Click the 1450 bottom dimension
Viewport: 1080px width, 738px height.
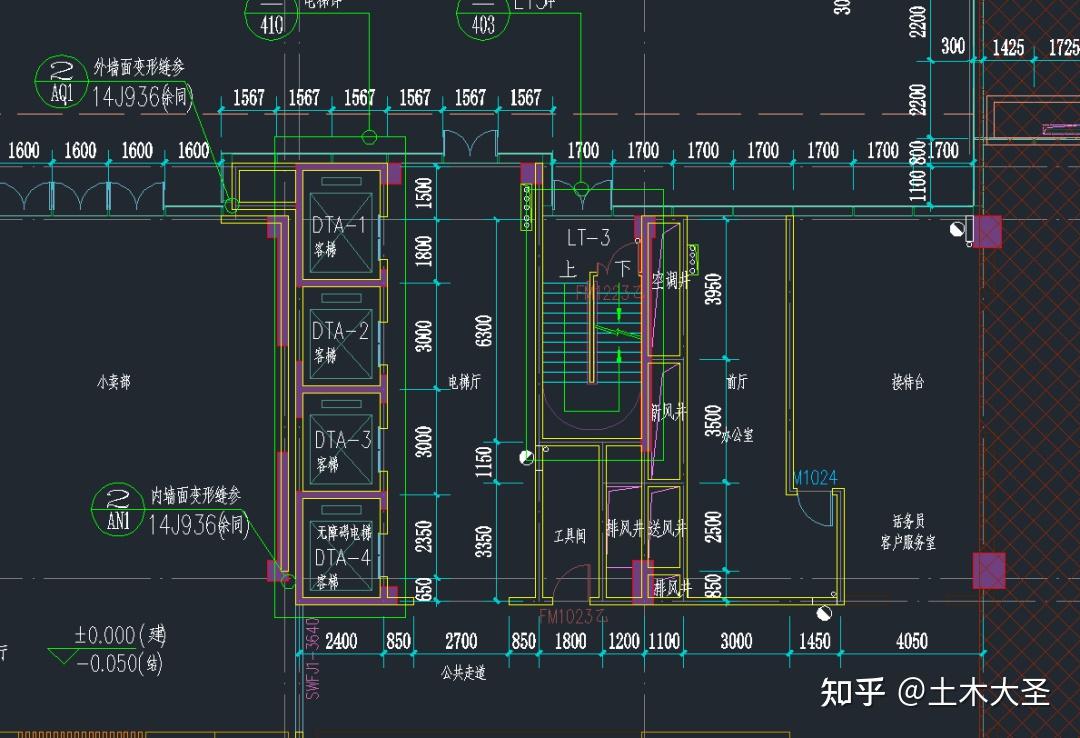(x=815, y=642)
